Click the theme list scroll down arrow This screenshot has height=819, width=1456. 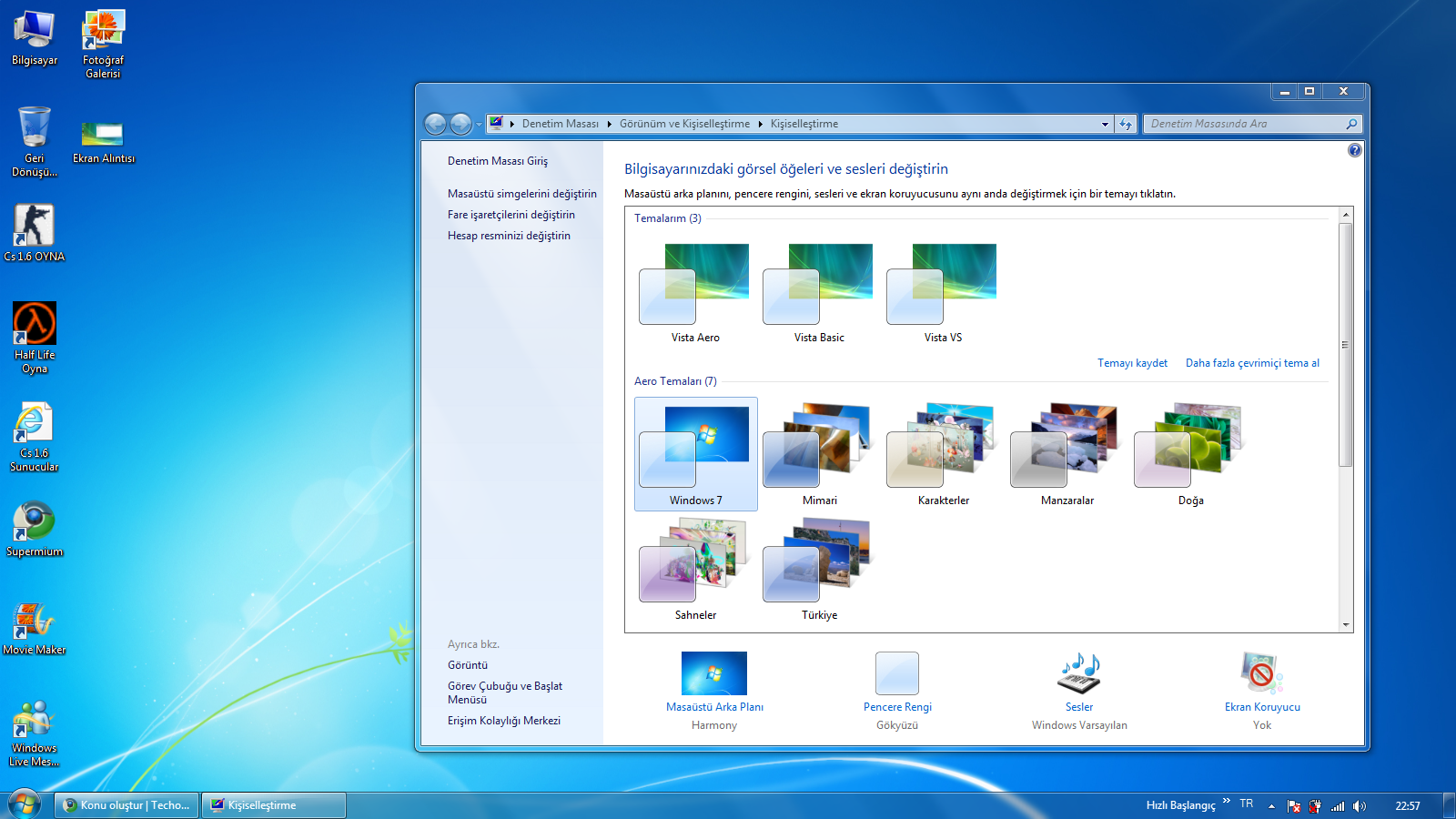point(1346,625)
